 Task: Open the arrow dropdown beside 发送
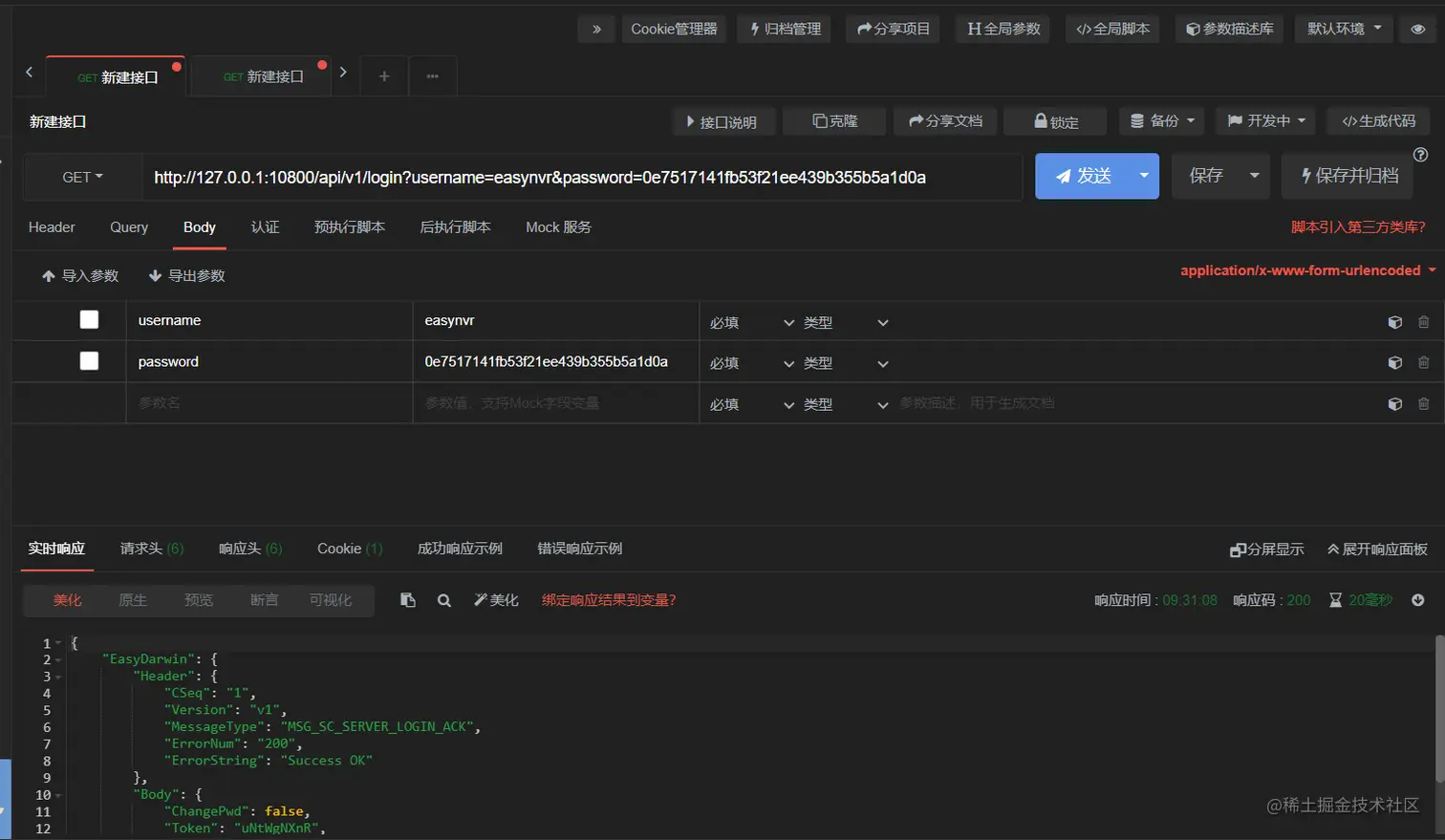1144,176
